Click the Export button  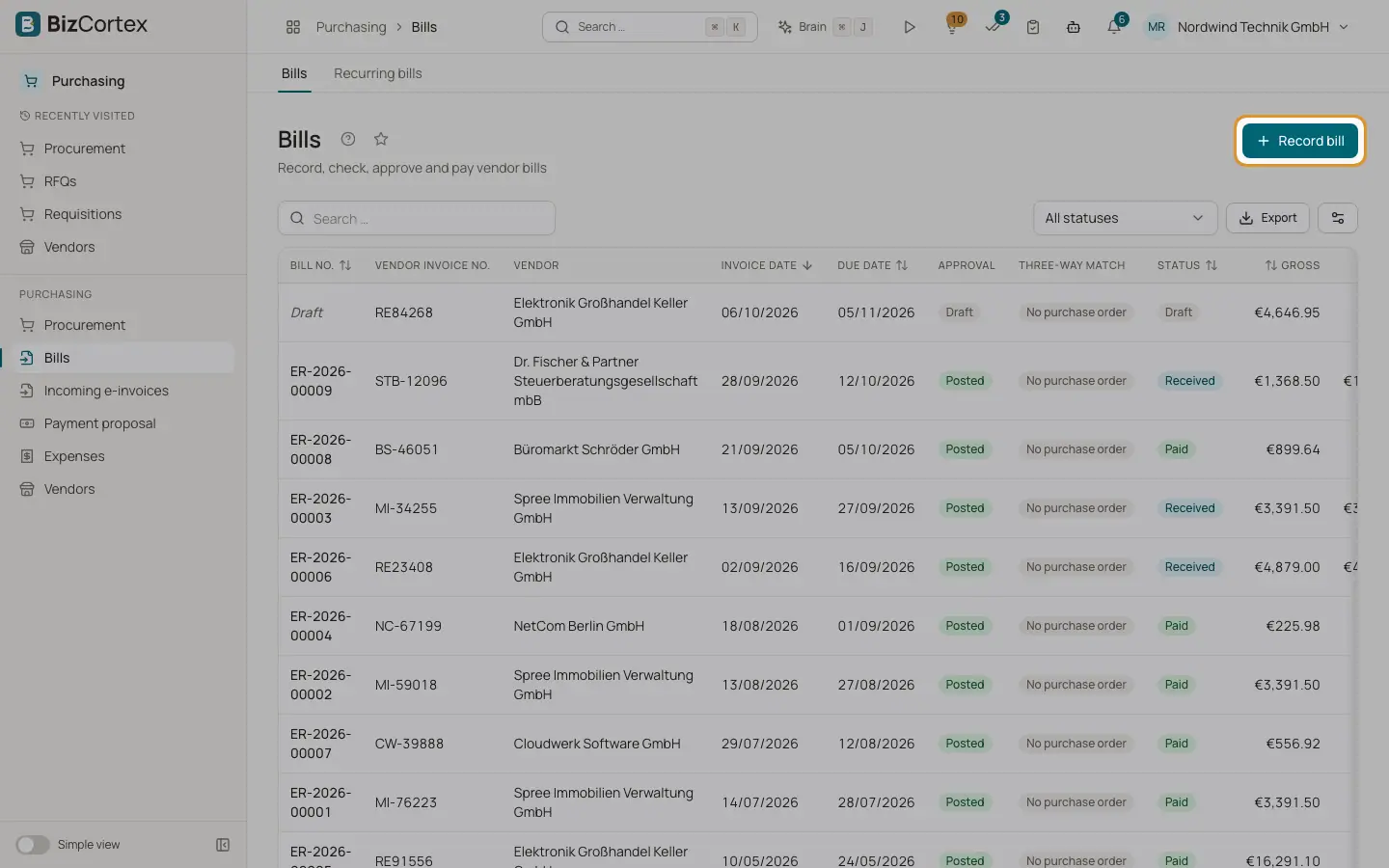(1267, 218)
